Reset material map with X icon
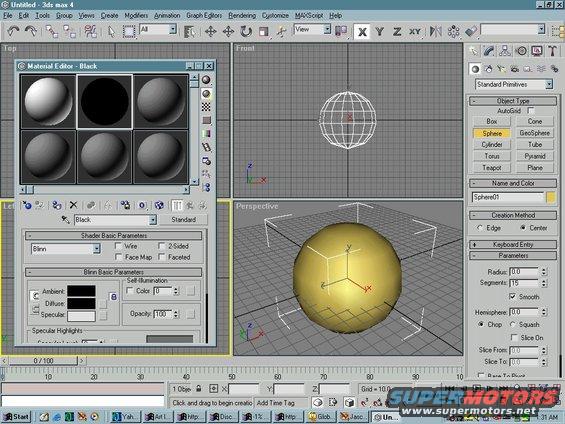The width and height of the screenshot is (565, 424). pos(74,205)
